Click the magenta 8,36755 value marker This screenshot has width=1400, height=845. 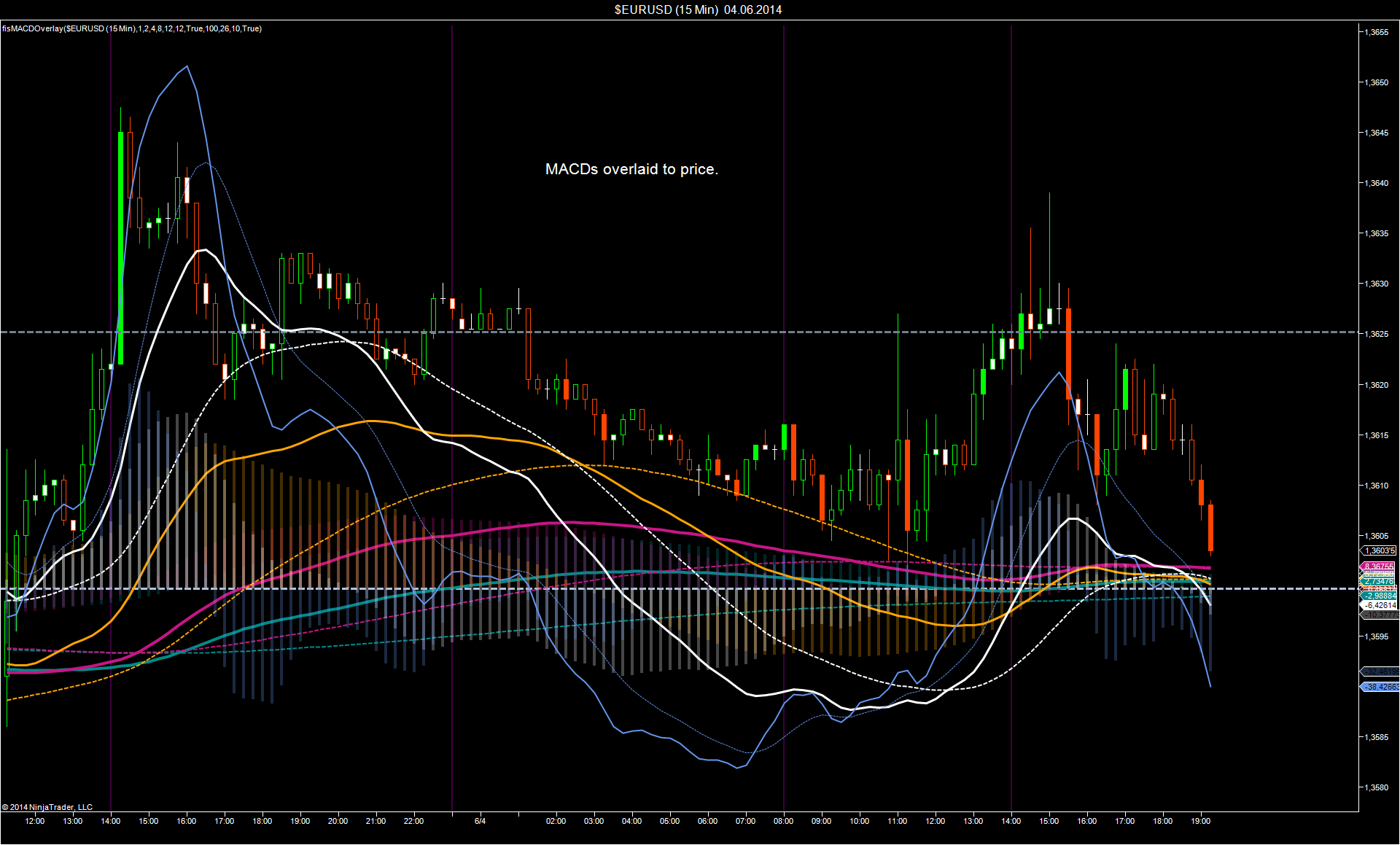(1379, 566)
